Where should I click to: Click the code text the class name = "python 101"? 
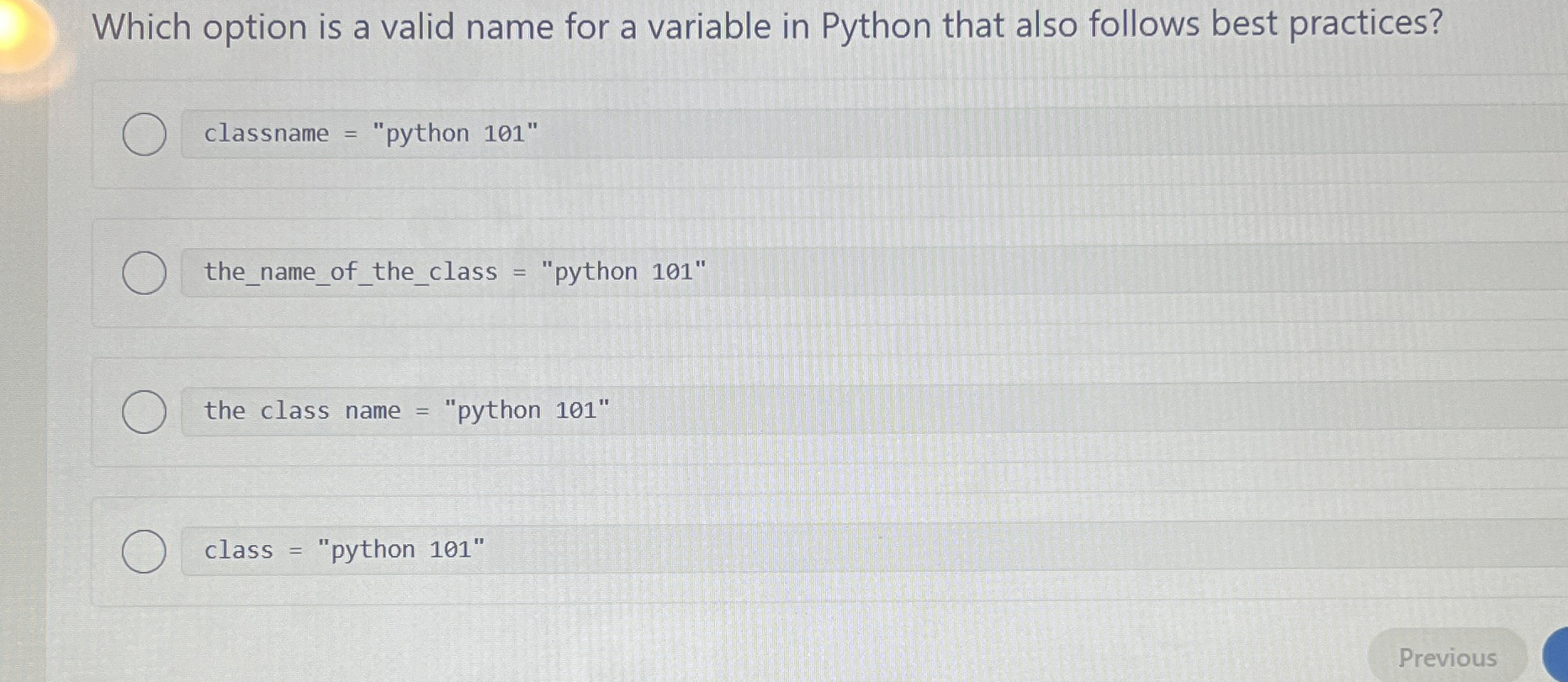[406, 410]
